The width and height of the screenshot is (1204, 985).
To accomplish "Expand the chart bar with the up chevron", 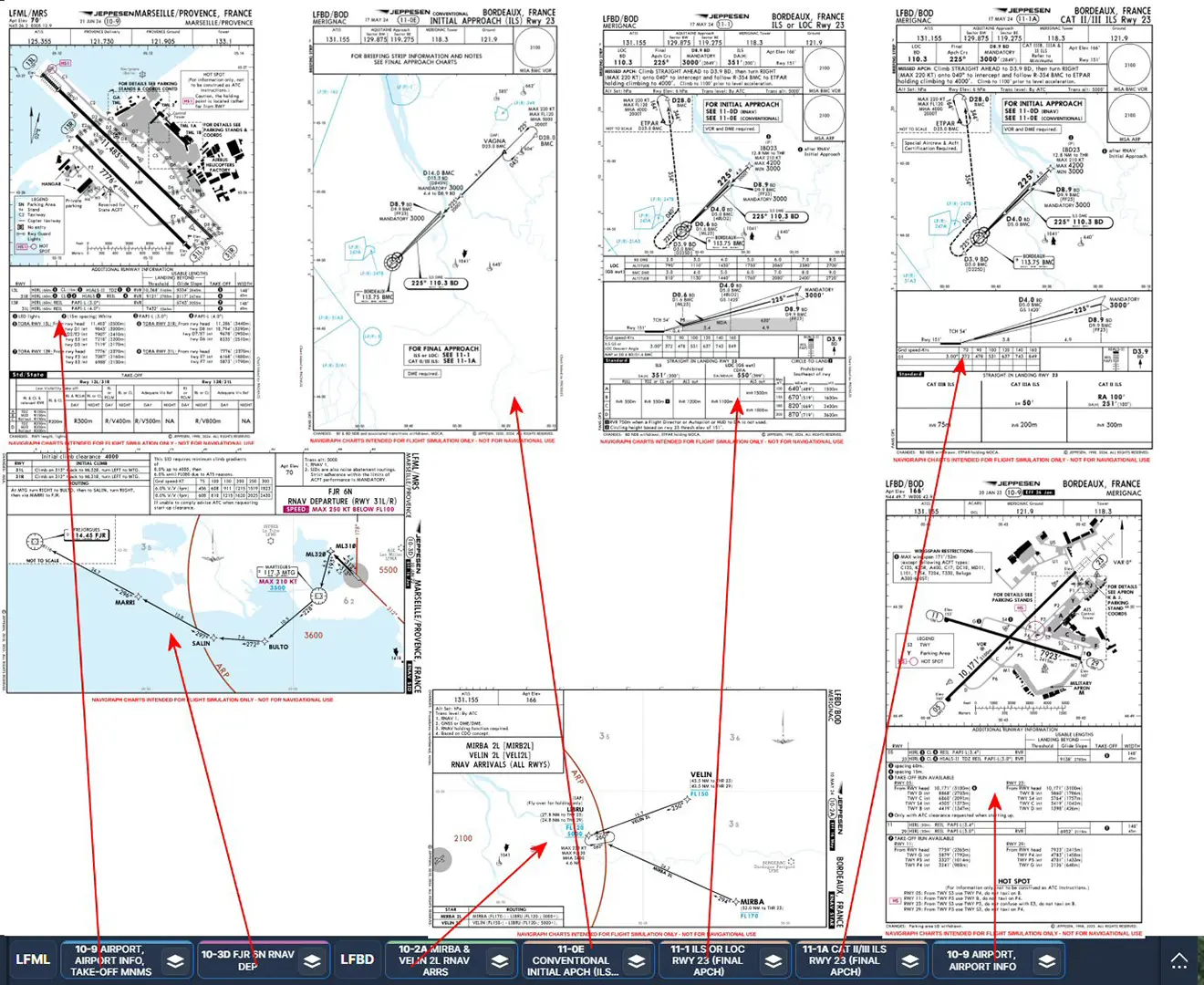I will tap(1179, 960).
